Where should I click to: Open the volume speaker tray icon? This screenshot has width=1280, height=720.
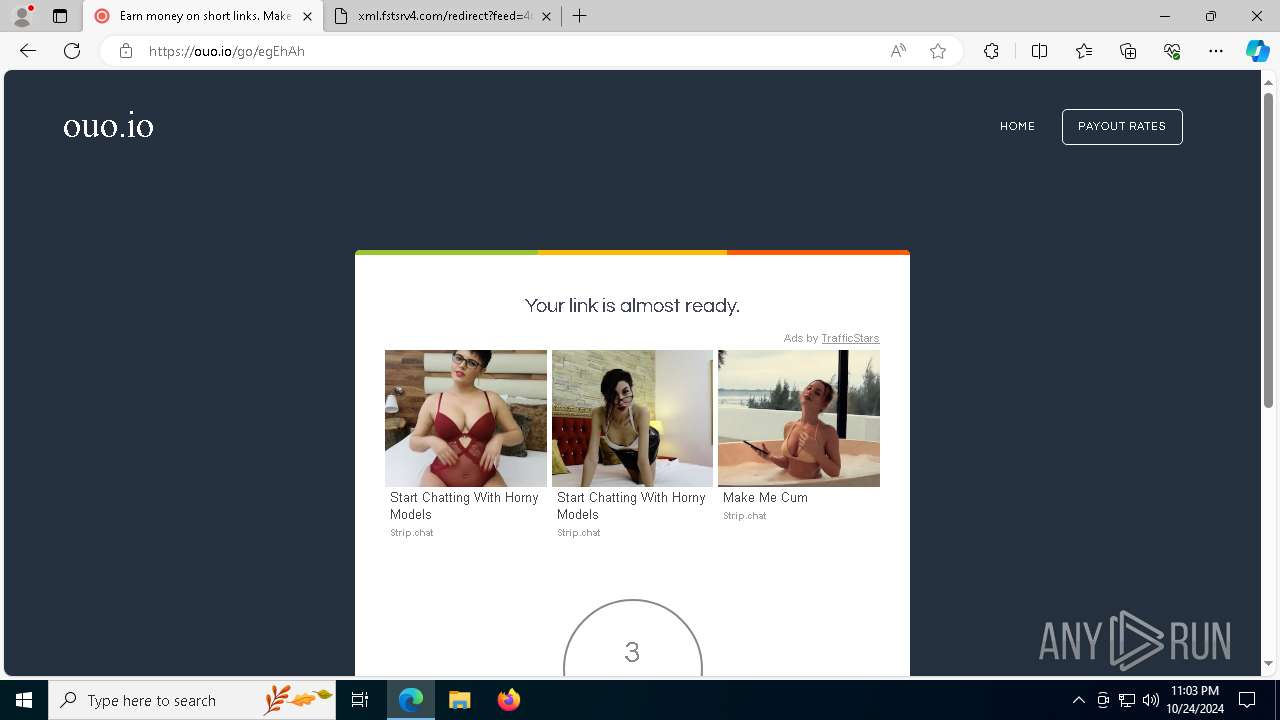[1150, 700]
